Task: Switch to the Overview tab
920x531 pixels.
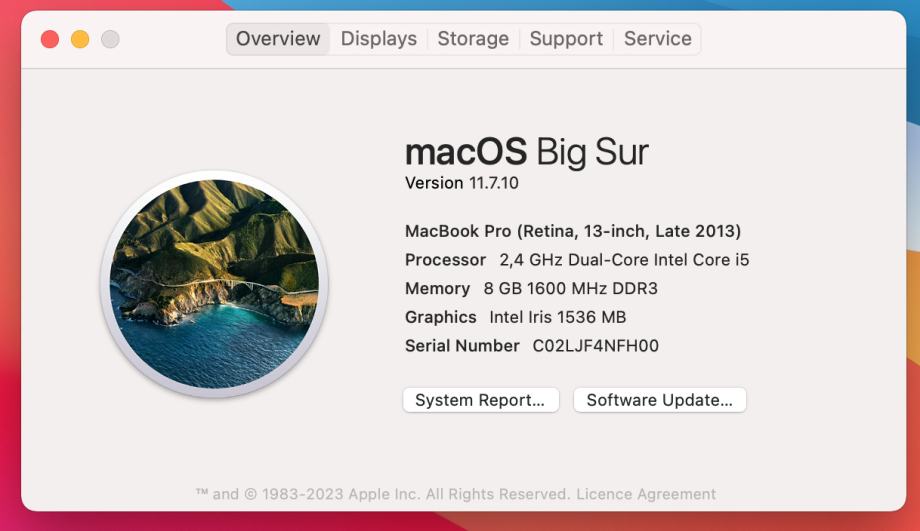Action: 278,39
